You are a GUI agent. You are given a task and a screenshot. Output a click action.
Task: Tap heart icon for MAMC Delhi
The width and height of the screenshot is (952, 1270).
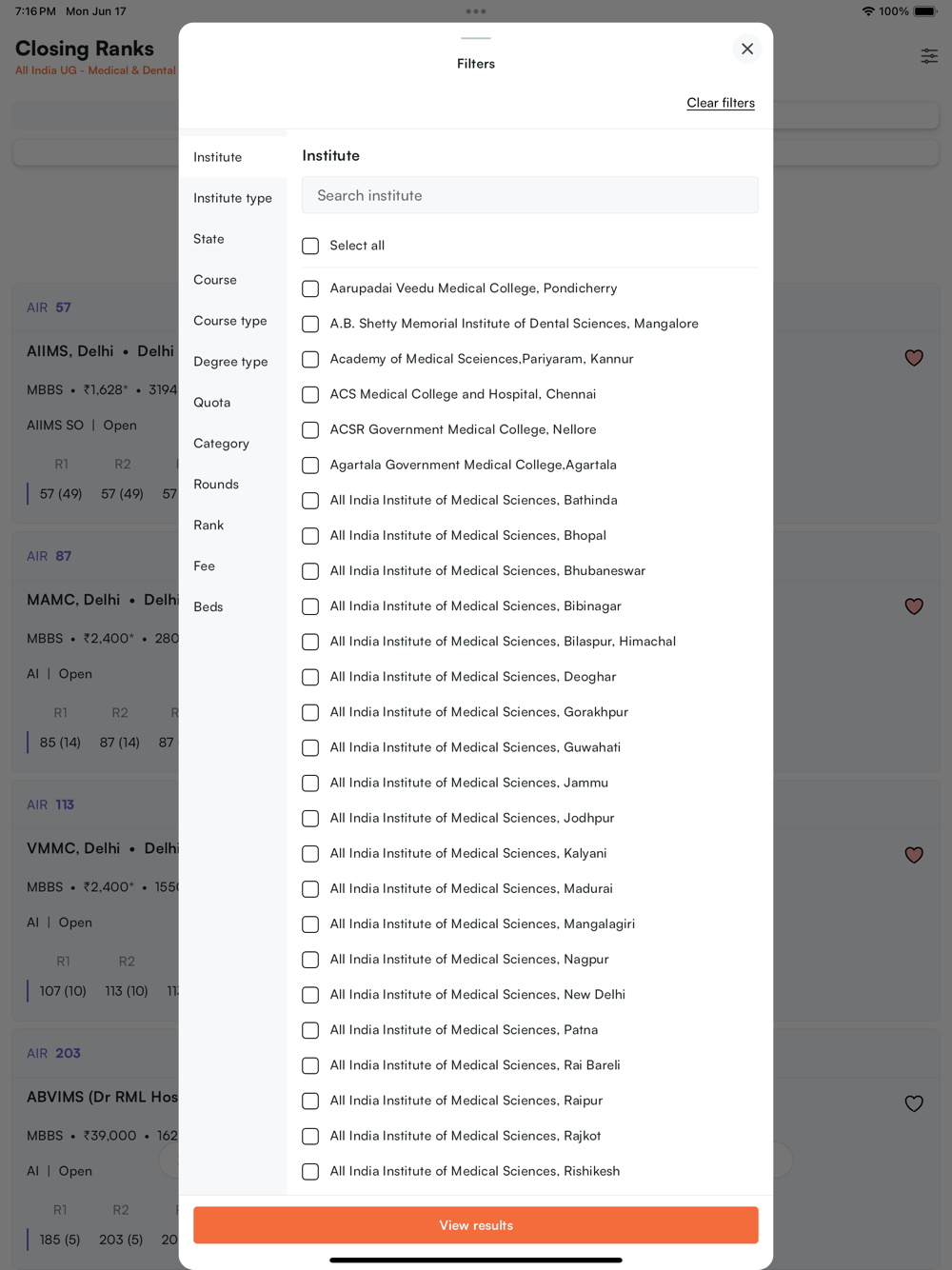pyautogui.click(x=914, y=606)
